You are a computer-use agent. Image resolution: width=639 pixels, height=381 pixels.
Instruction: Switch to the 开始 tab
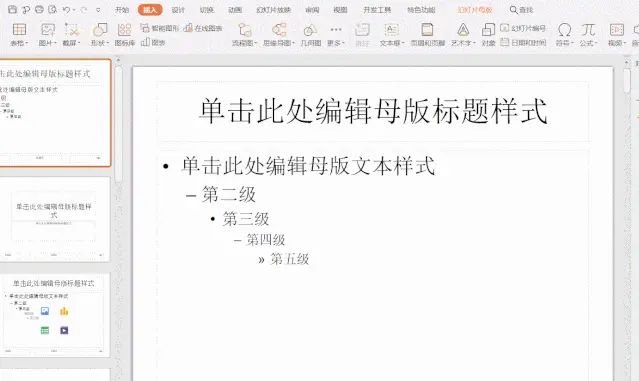[122, 10]
